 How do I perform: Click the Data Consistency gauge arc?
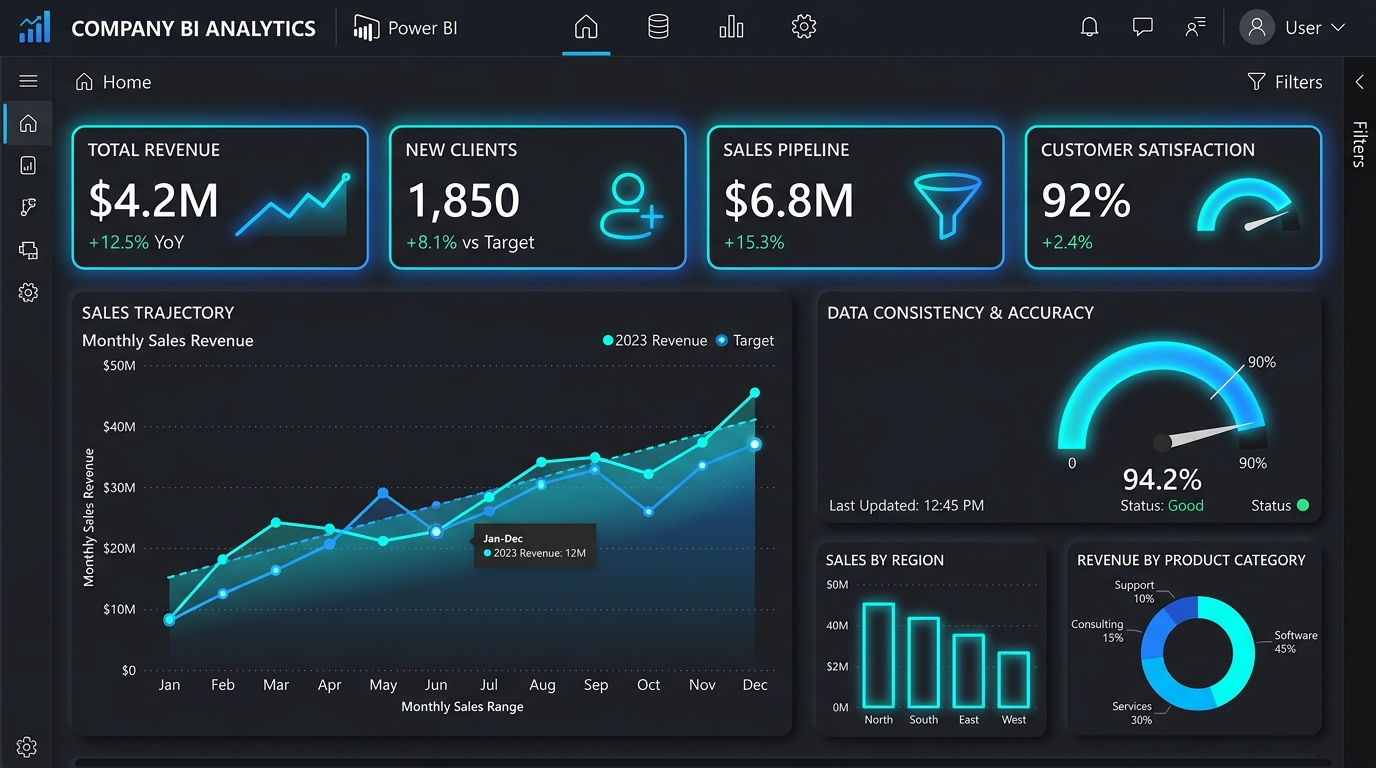pos(1162,394)
